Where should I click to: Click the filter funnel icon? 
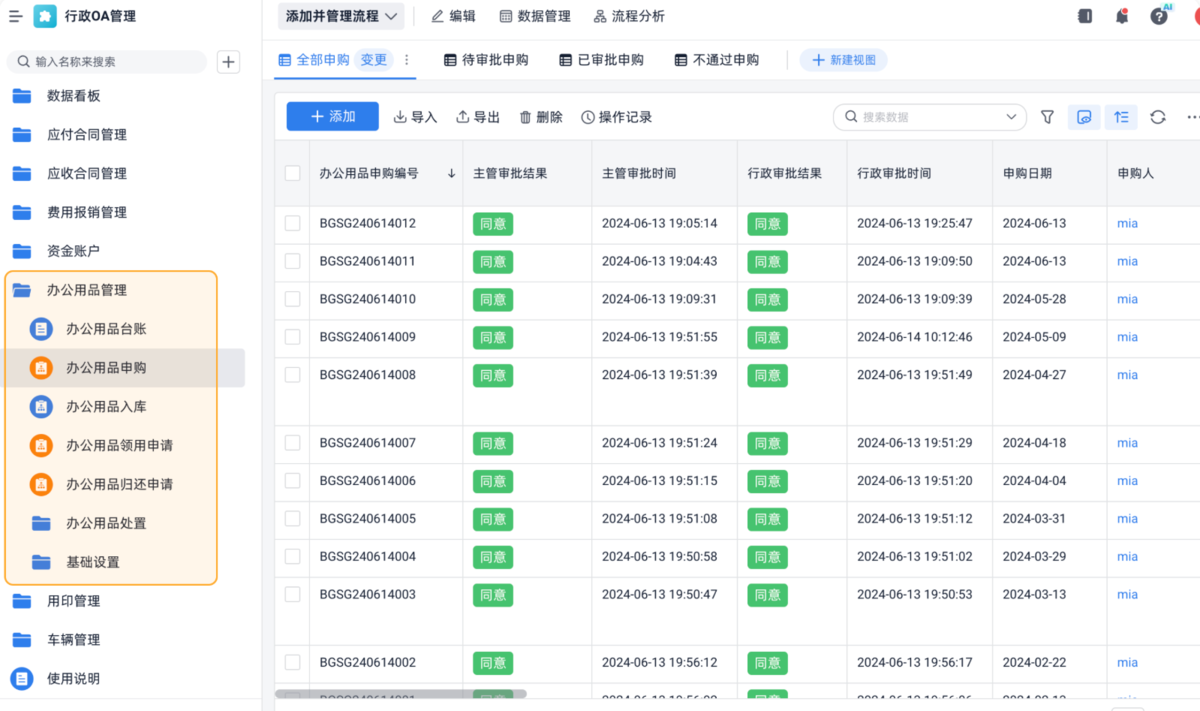click(1047, 117)
